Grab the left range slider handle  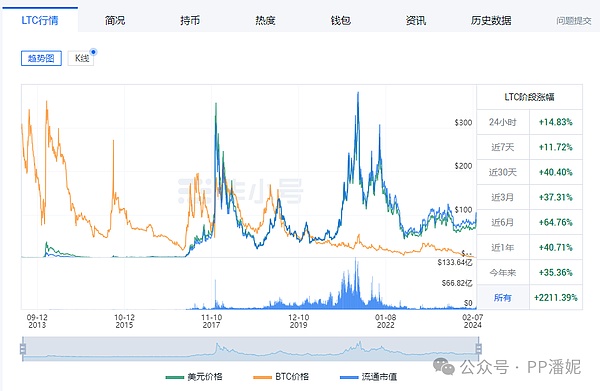pos(23,349)
